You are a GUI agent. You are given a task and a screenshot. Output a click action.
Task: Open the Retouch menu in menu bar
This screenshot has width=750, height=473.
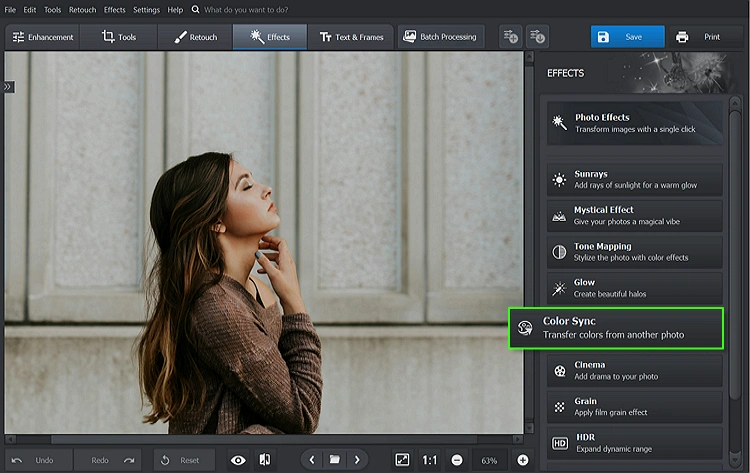pos(82,10)
